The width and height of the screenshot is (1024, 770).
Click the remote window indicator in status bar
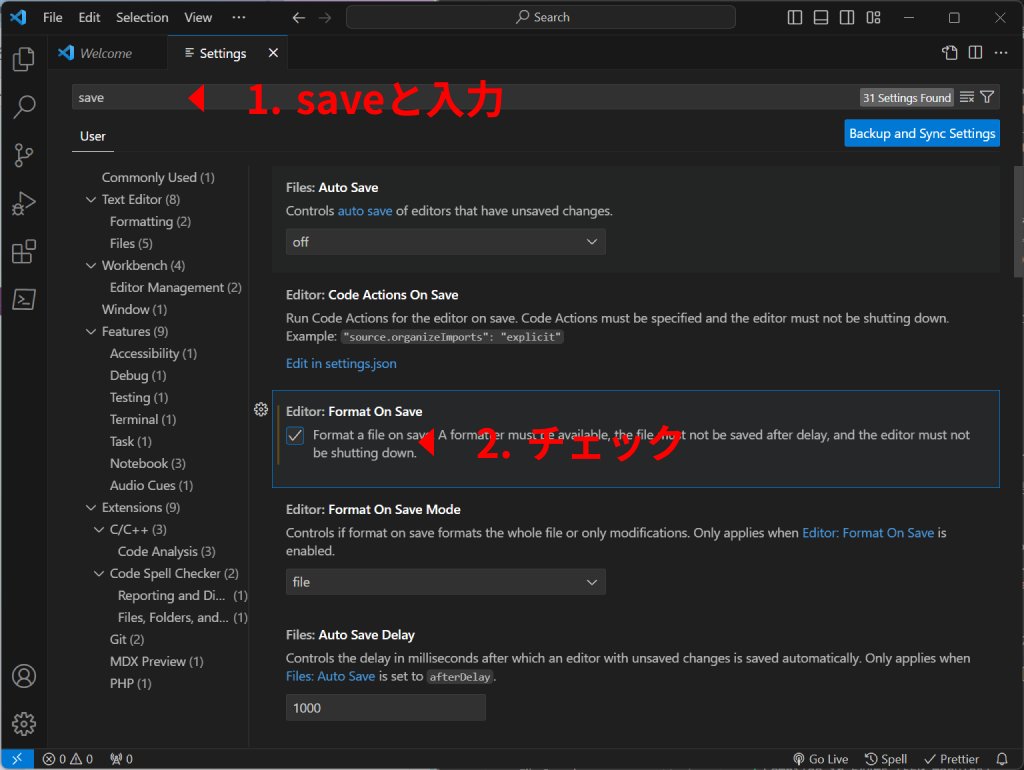[17, 758]
